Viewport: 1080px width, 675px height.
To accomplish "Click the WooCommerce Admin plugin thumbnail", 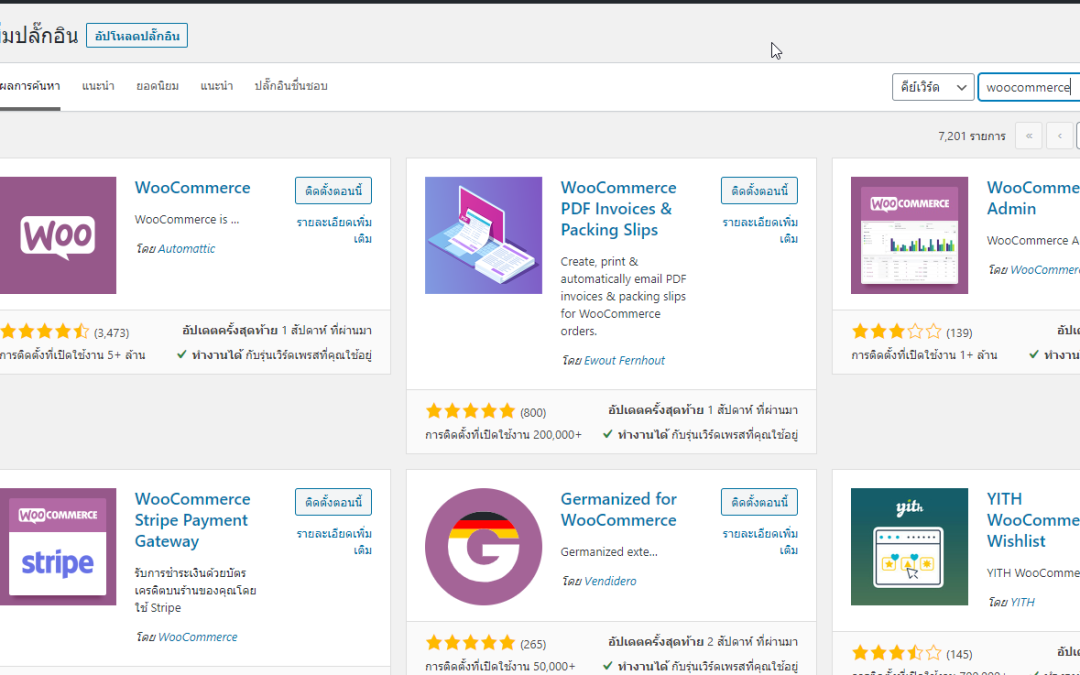I will 909,236.
